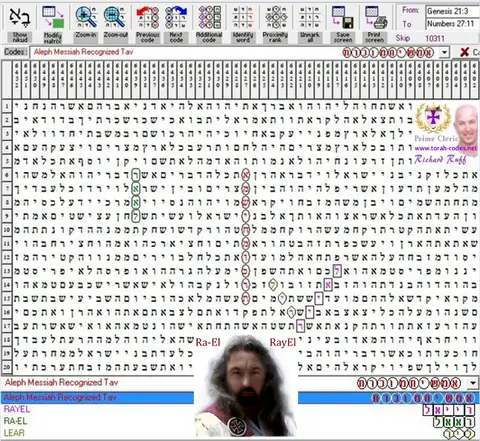Image resolution: width=480 pixels, height=441 pixels.
Task: Go to Next code icon
Action: click(176, 18)
